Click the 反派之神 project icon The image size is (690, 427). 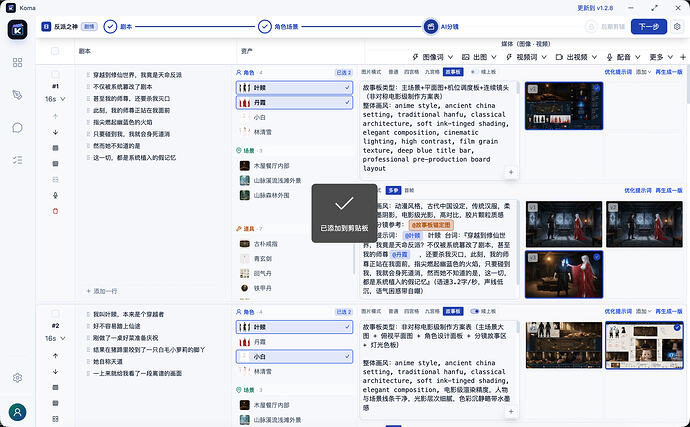coord(46,26)
